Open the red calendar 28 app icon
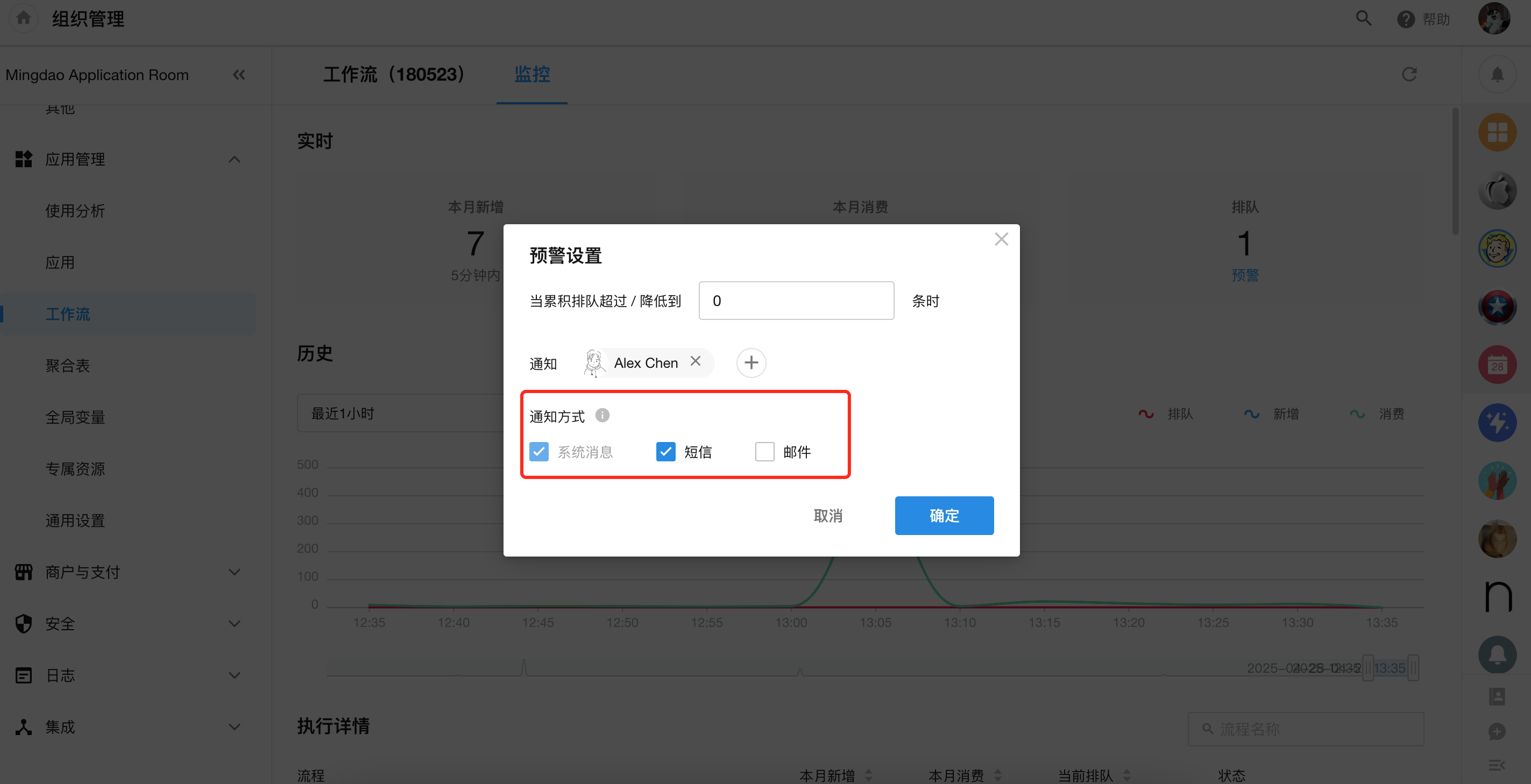The image size is (1531, 784). [x=1497, y=365]
